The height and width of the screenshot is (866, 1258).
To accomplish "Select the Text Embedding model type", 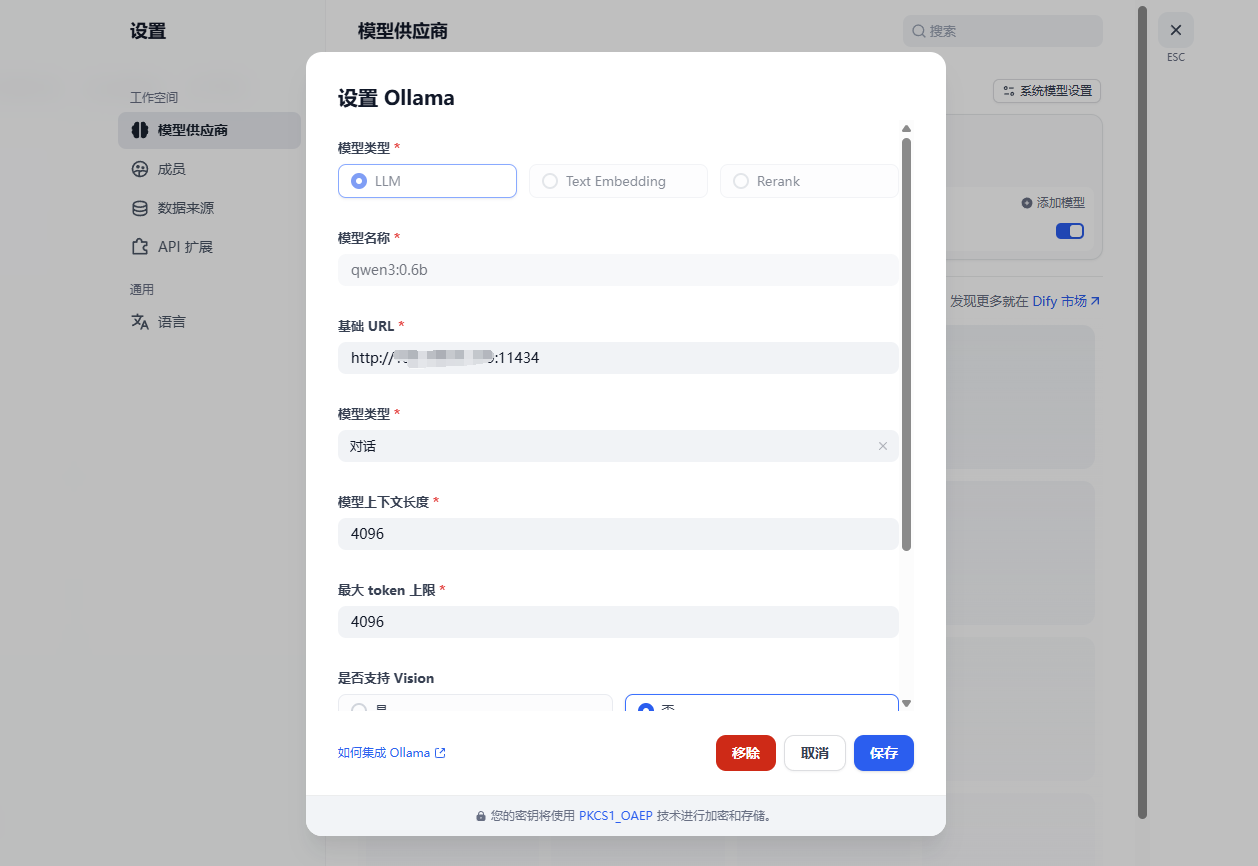I will 618,181.
